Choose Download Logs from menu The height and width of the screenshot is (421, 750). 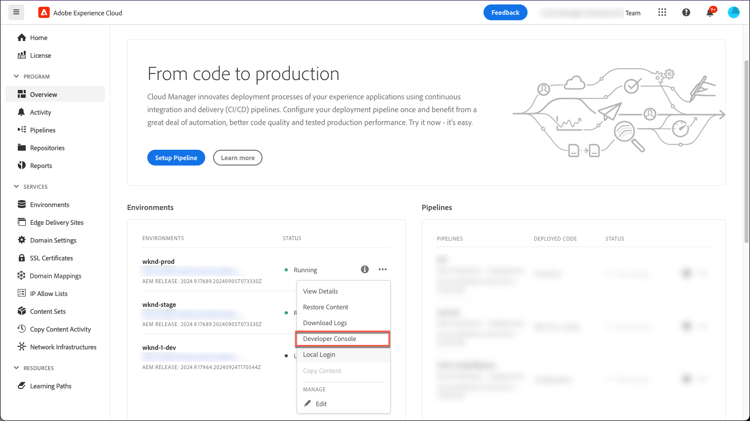pos(325,323)
